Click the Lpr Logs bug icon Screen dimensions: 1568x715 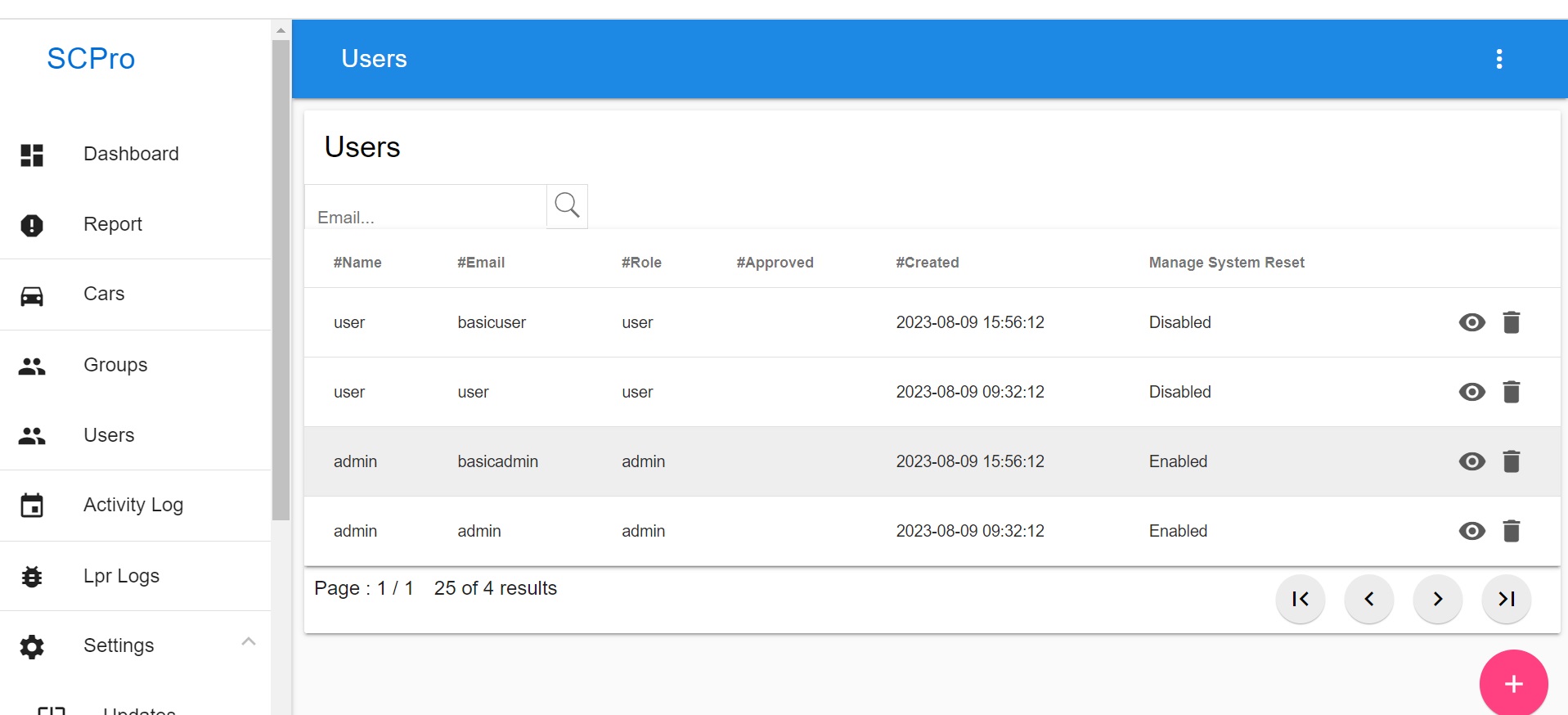click(x=32, y=577)
